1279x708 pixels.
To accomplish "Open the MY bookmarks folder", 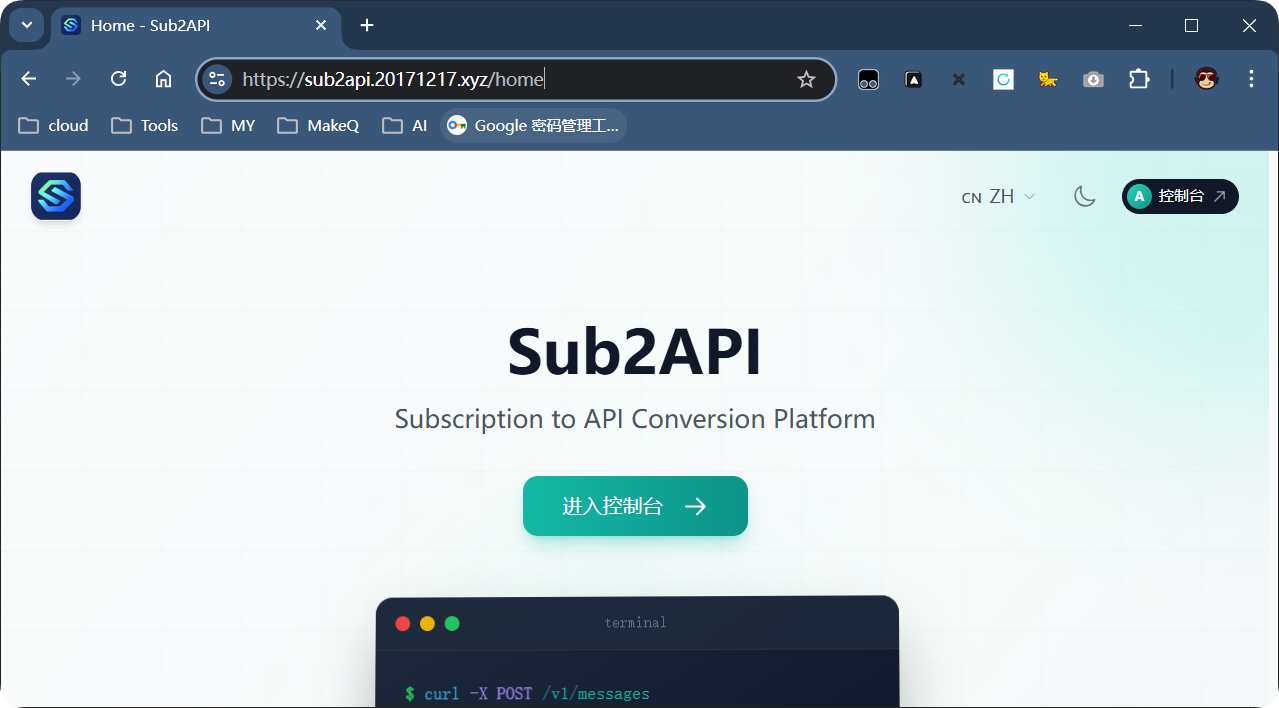I will pyautogui.click(x=229, y=125).
